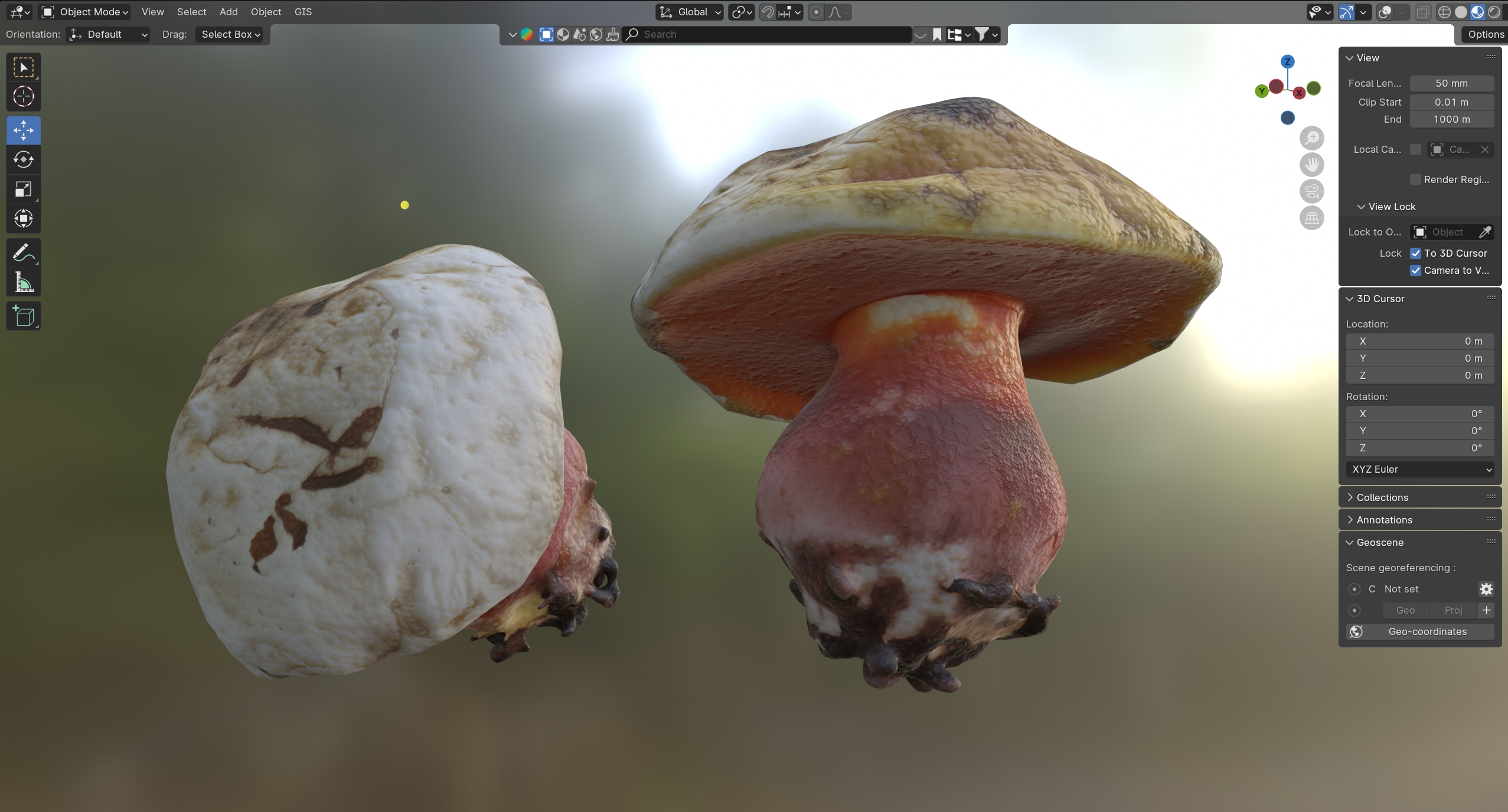Click the Options button
Screen dimensions: 1508x812
pos(1485,34)
